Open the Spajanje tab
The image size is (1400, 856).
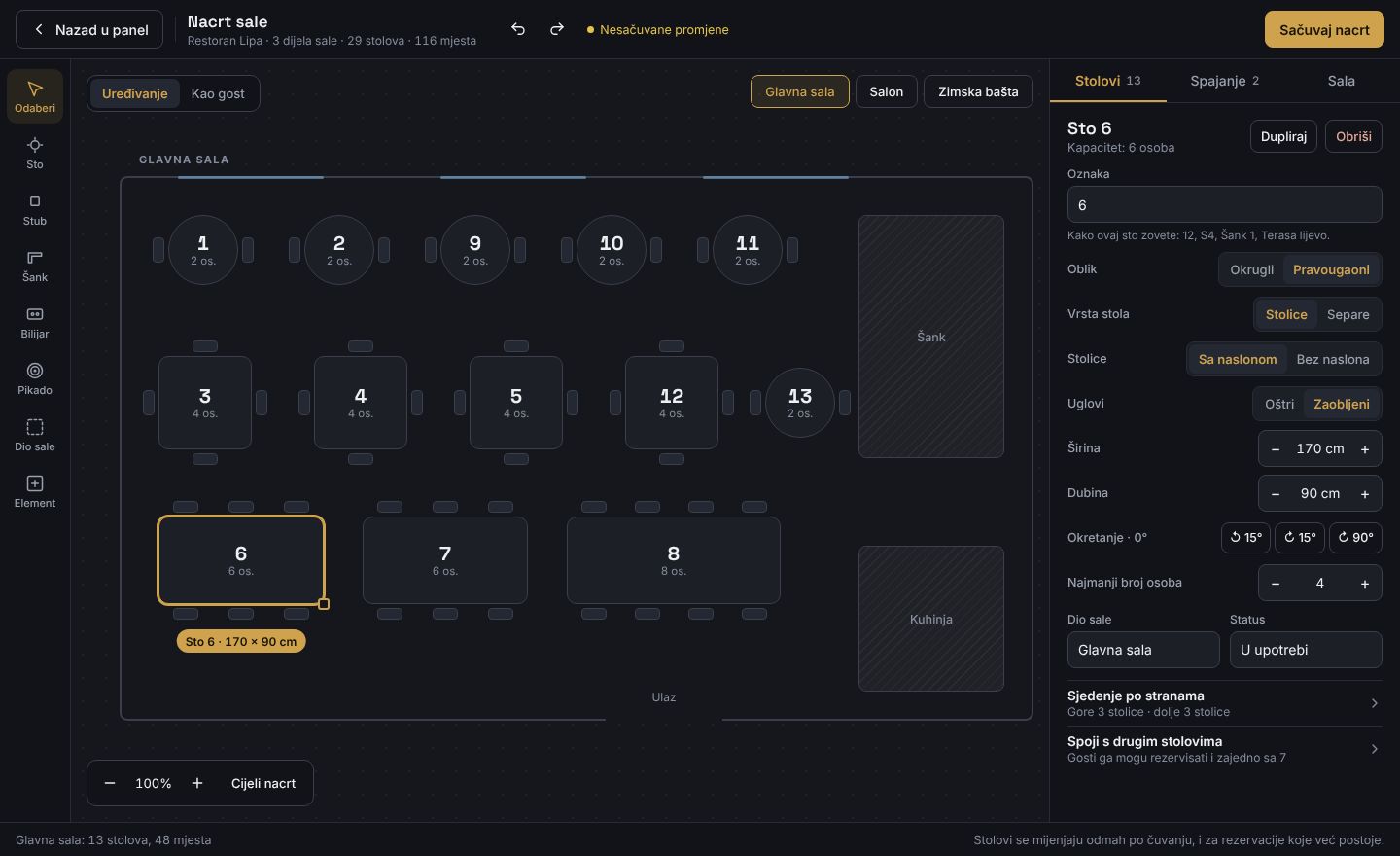click(1225, 81)
